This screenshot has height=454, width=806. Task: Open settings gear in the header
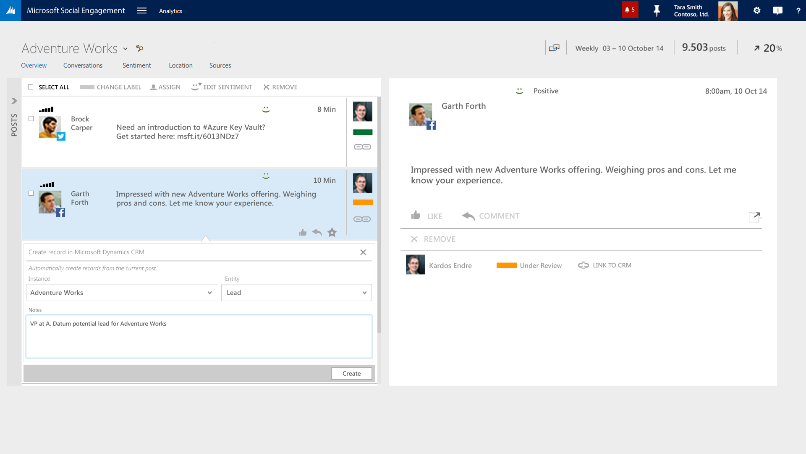pyautogui.click(x=756, y=10)
